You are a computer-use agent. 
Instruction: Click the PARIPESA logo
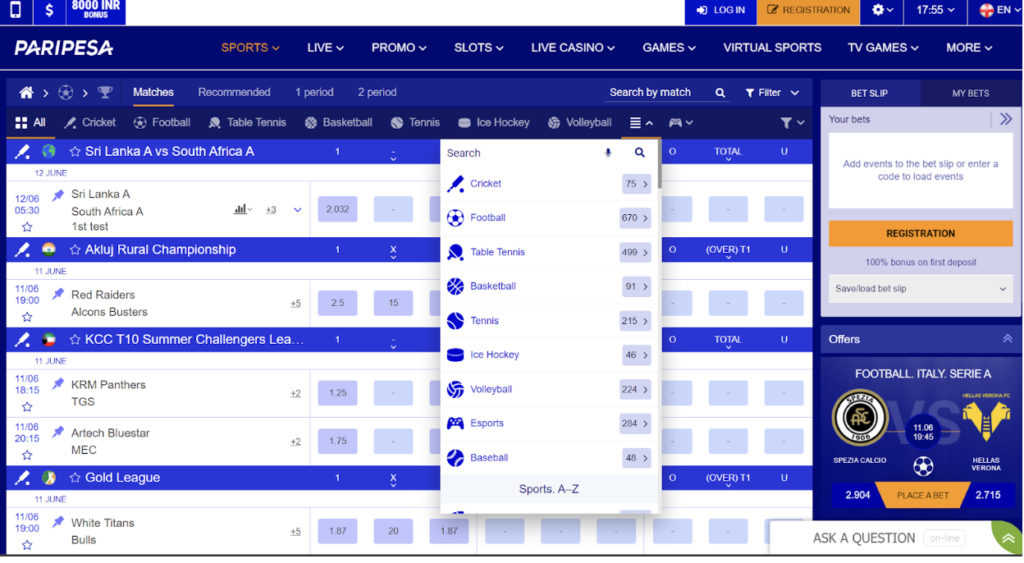tap(63, 48)
